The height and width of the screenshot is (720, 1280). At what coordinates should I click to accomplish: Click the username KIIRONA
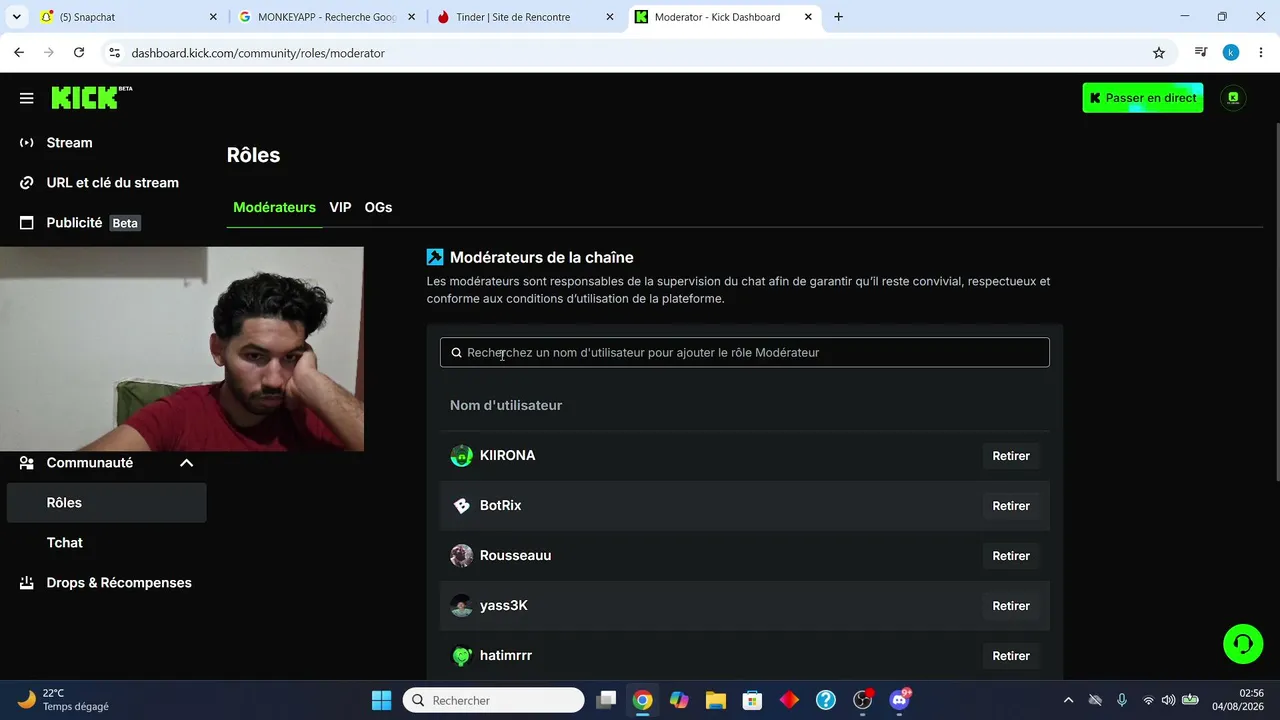click(508, 456)
